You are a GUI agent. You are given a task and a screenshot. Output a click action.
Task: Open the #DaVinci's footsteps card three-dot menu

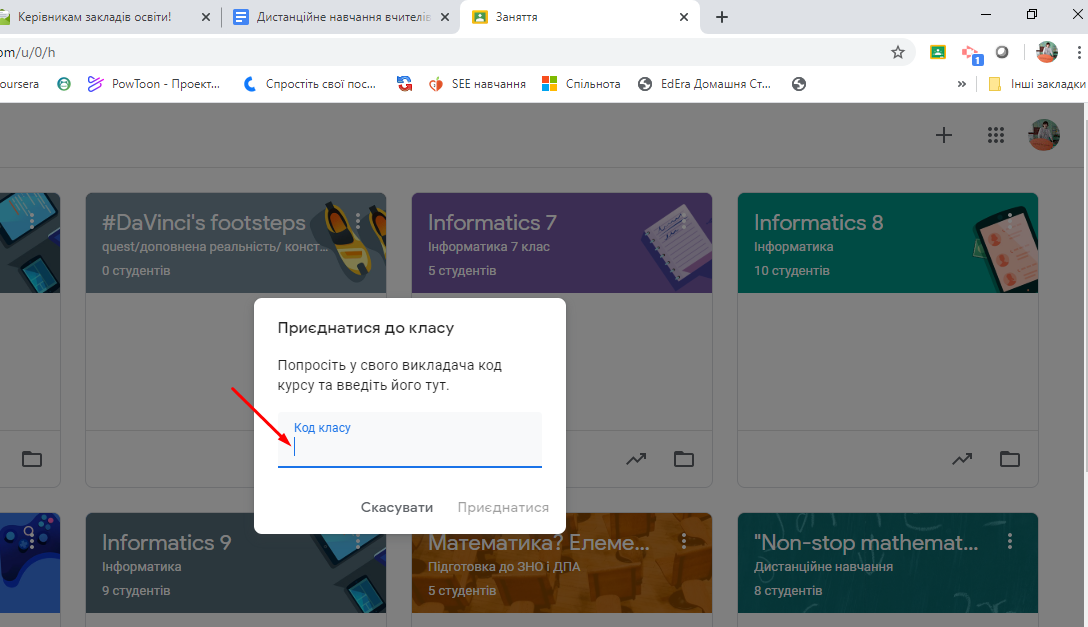[x=358, y=221]
